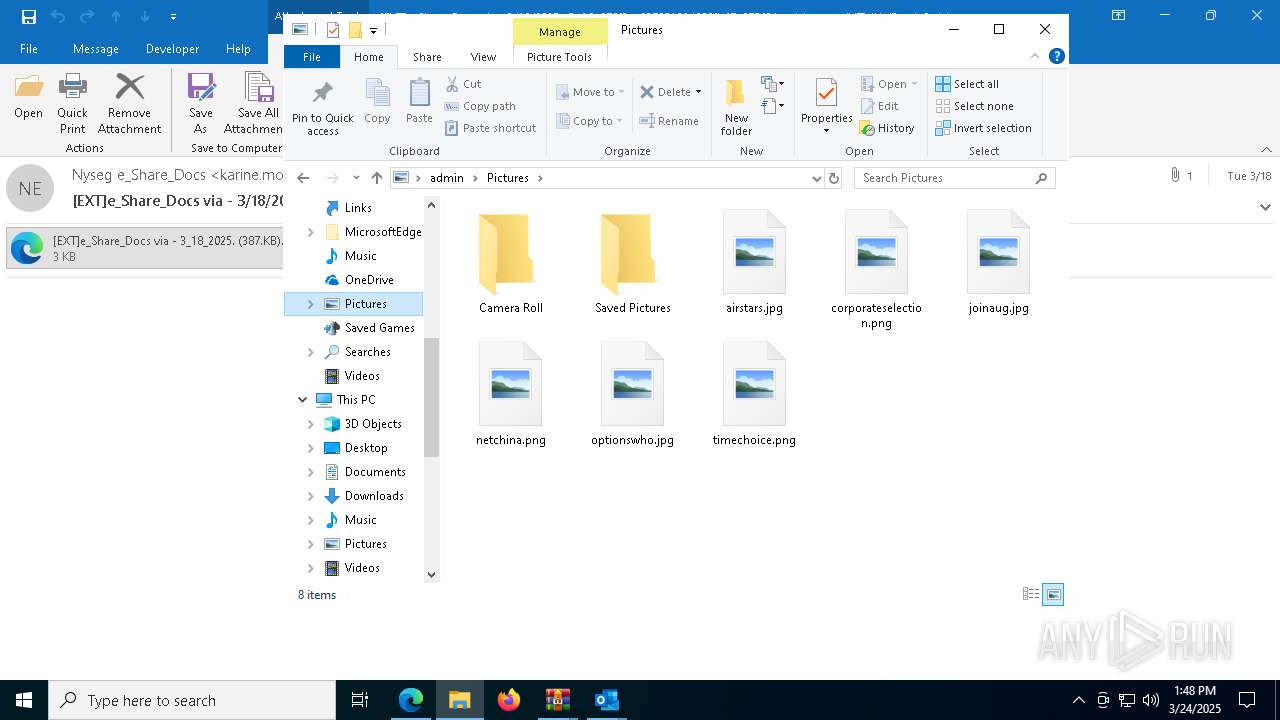The height and width of the screenshot is (720, 1280).
Task: Open Properties in the Explorer ribbon
Action: coord(826,107)
